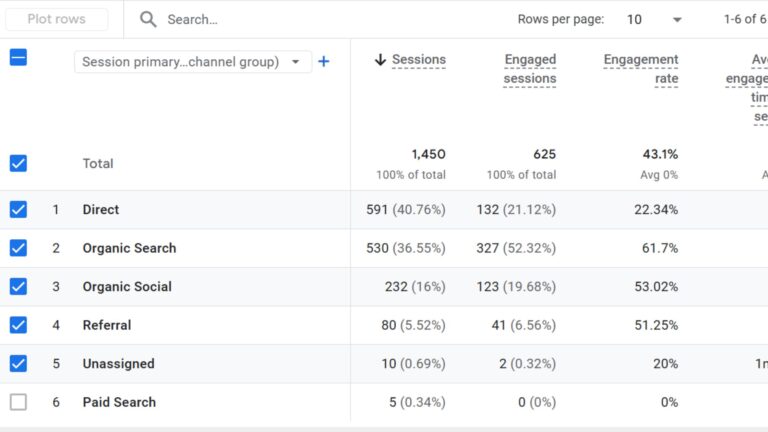Click the Sessions sort arrow icon
The height and width of the screenshot is (432, 768).
[380, 60]
